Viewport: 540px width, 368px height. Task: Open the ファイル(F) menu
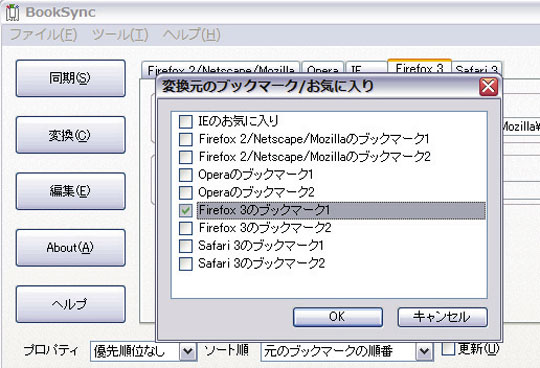click(x=43, y=34)
